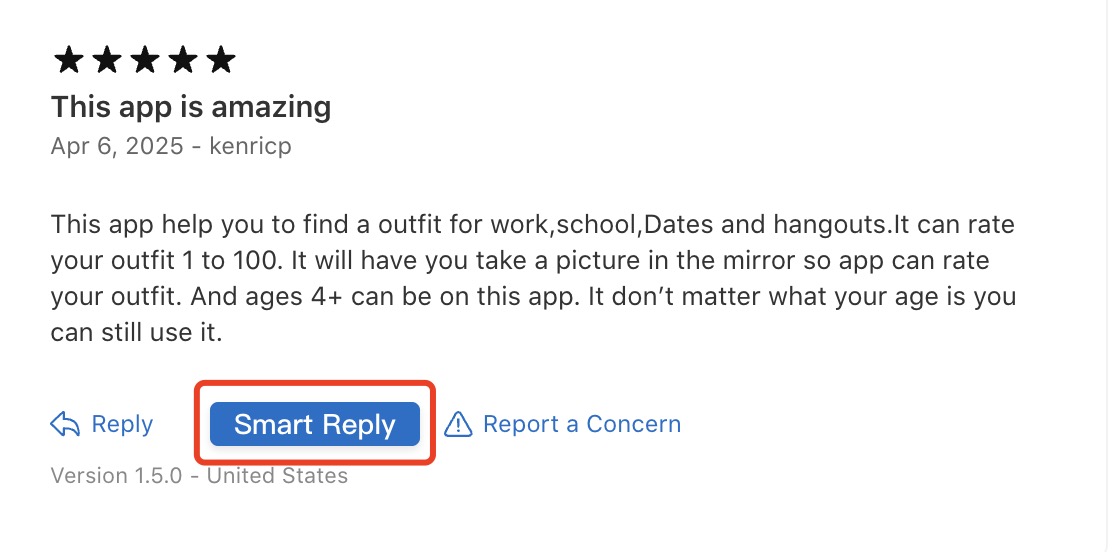Click the reviewer name kenricp

click(250, 146)
